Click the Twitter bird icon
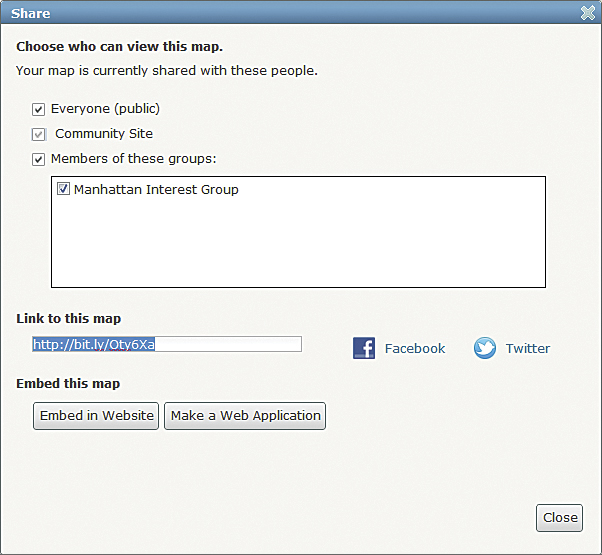This screenshot has height=555, width=602. 485,348
